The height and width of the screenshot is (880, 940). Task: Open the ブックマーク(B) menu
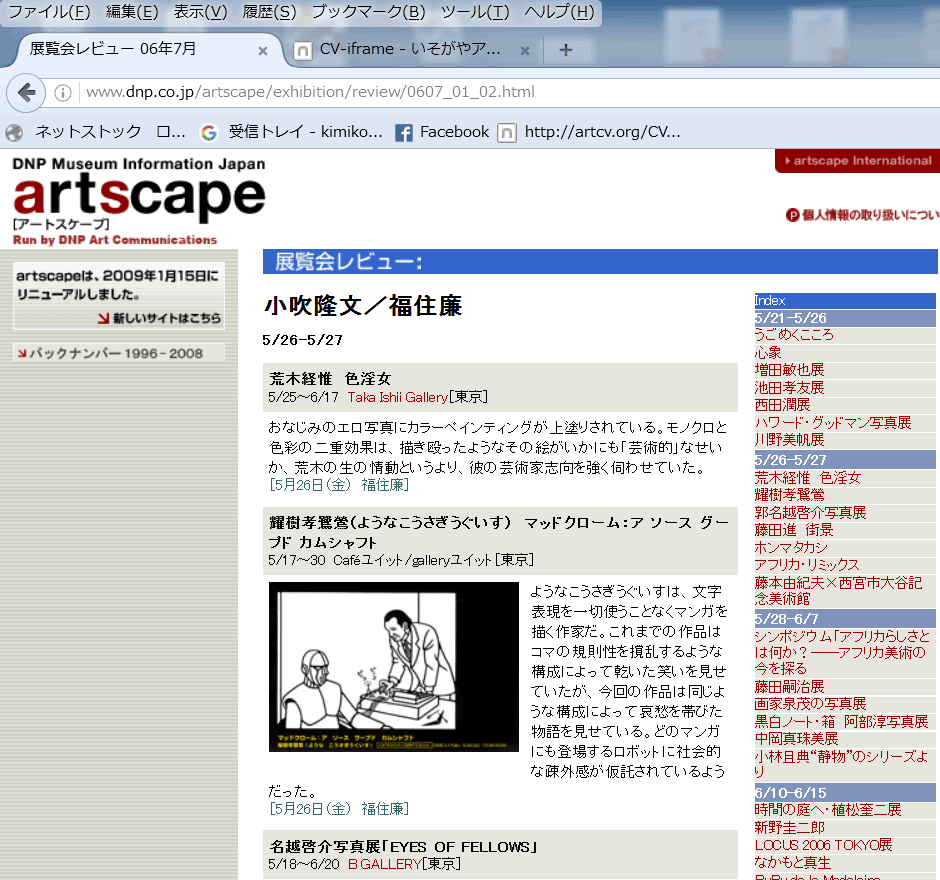(x=368, y=11)
